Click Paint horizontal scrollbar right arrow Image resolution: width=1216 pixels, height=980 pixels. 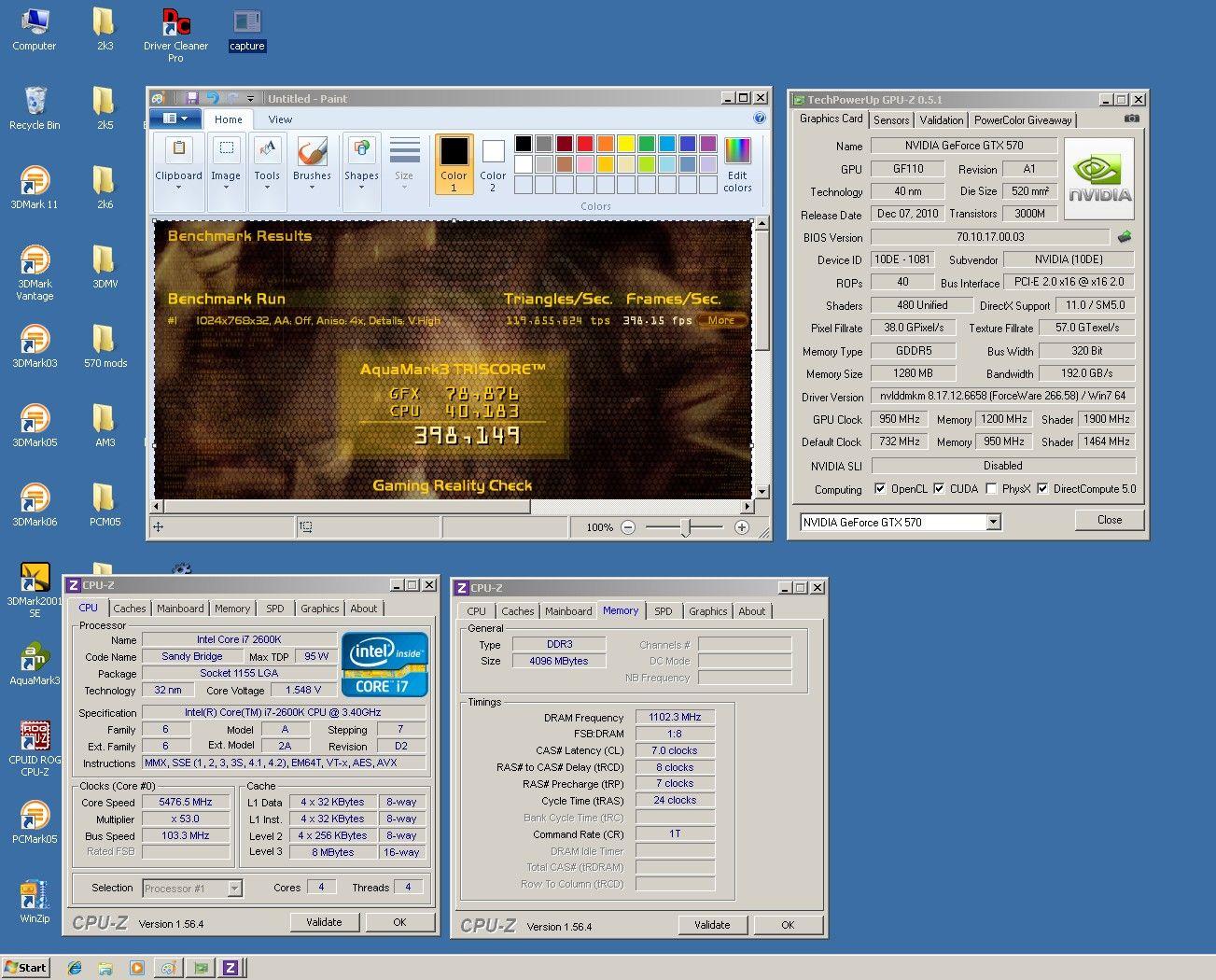pos(747,507)
